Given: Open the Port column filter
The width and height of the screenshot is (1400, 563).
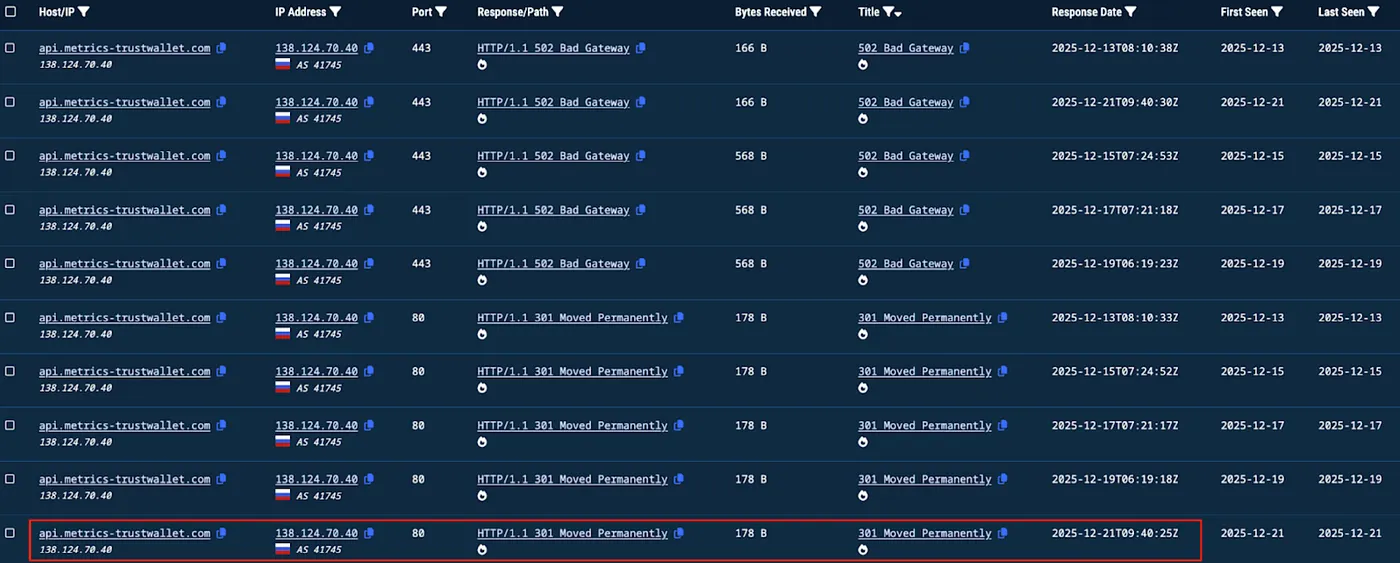Looking at the screenshot, I should click(441, 12).
